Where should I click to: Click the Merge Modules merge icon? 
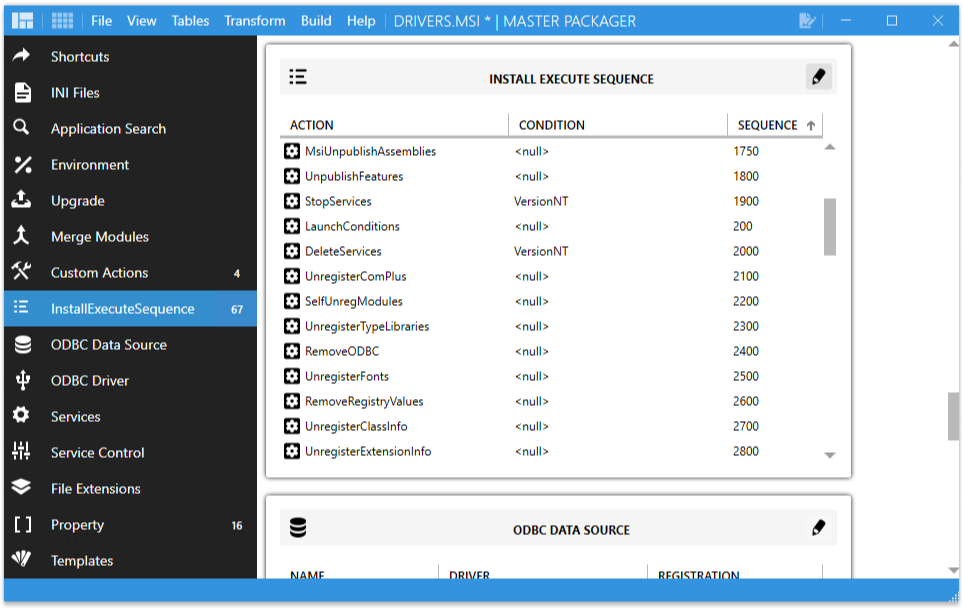(21, 236)
